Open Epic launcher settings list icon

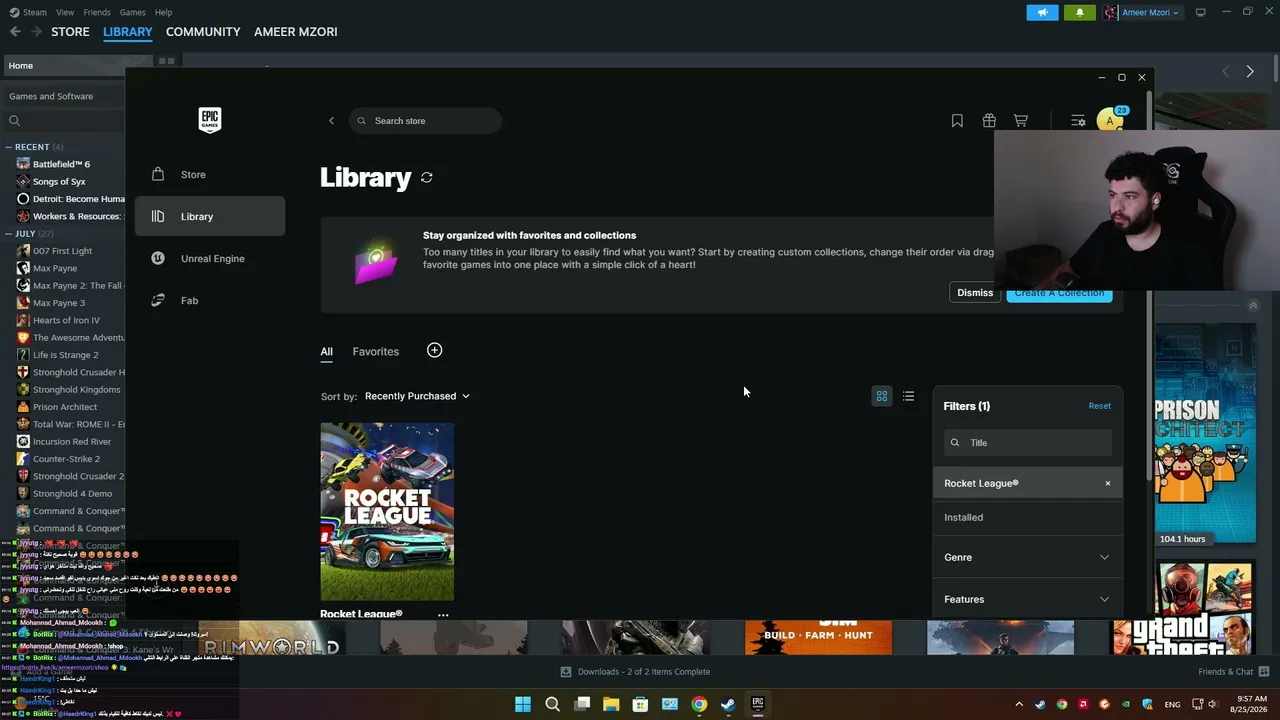pyautogui.click(x=1078, y=121)
